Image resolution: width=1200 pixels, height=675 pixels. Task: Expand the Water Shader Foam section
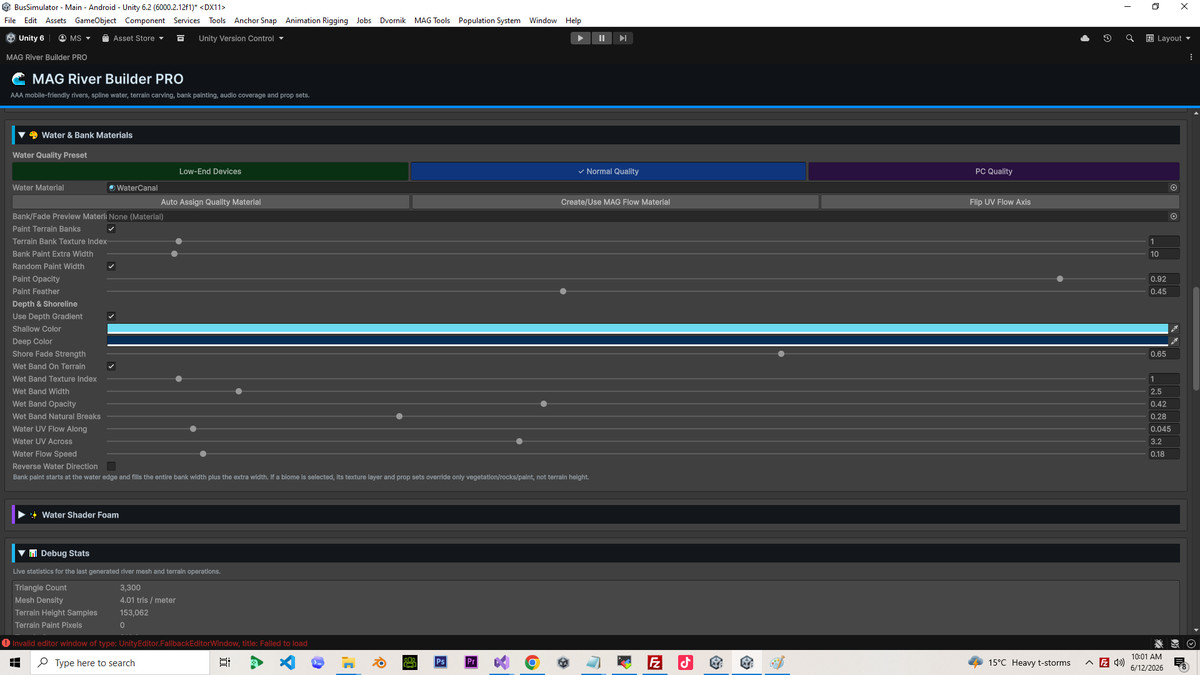coord(22,515)
